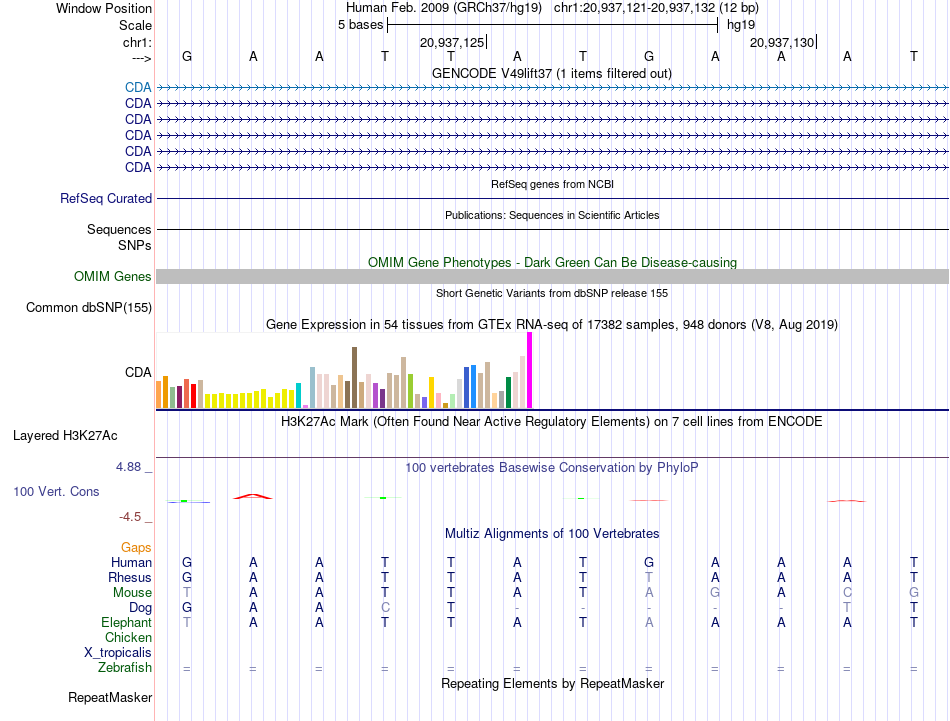Viewport: 950px width, 721px height.
Task: Click the red PhyloP conservation peak
Action: tap(253, 496)
